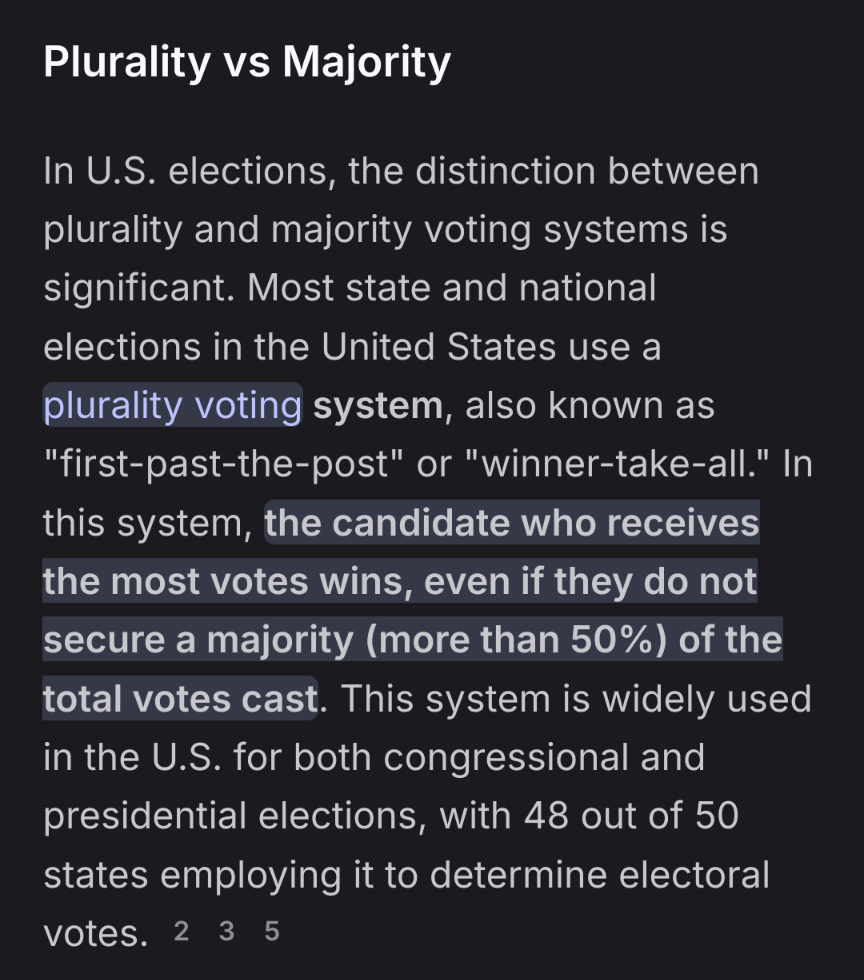Click highlighted text "total votes cast"
The image size is (864, 980).
(180, 699)
